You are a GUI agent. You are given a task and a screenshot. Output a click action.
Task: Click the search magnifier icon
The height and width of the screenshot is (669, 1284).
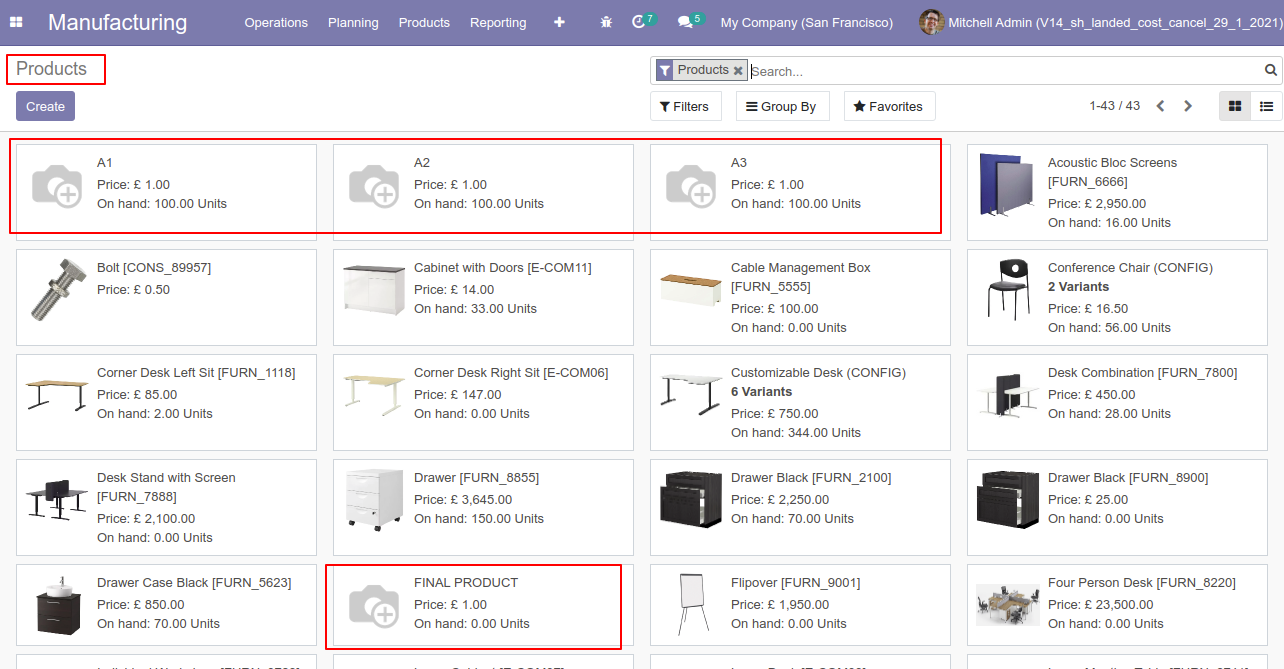click(x=1271, y=70)
